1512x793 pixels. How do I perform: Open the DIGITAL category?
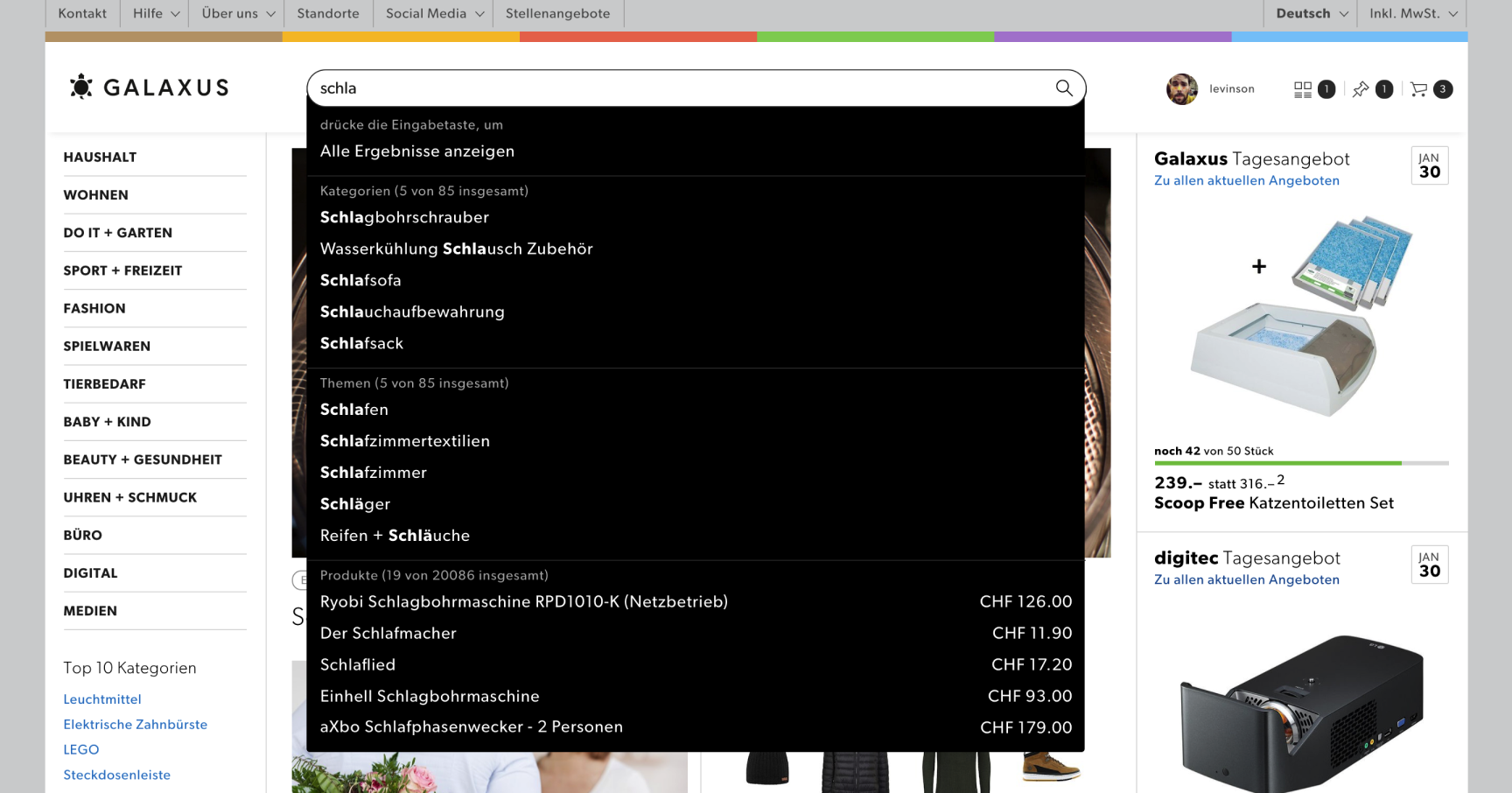click(90, 573)
